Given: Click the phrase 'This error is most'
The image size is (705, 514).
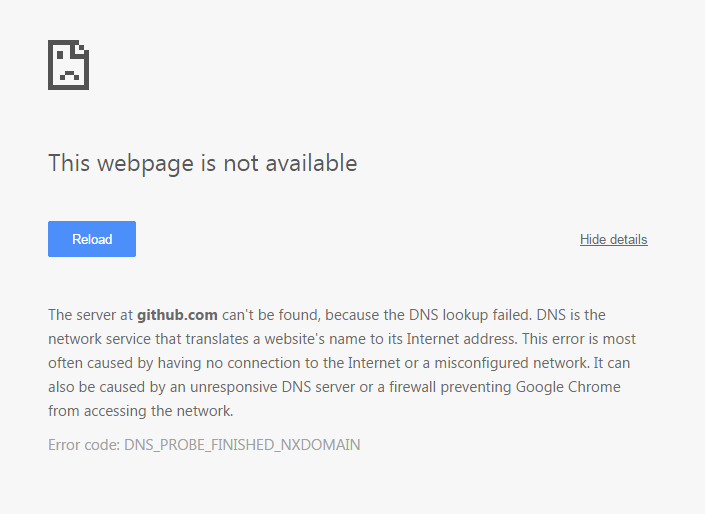Looking at the screenshot, I should [x=579, y=339].
